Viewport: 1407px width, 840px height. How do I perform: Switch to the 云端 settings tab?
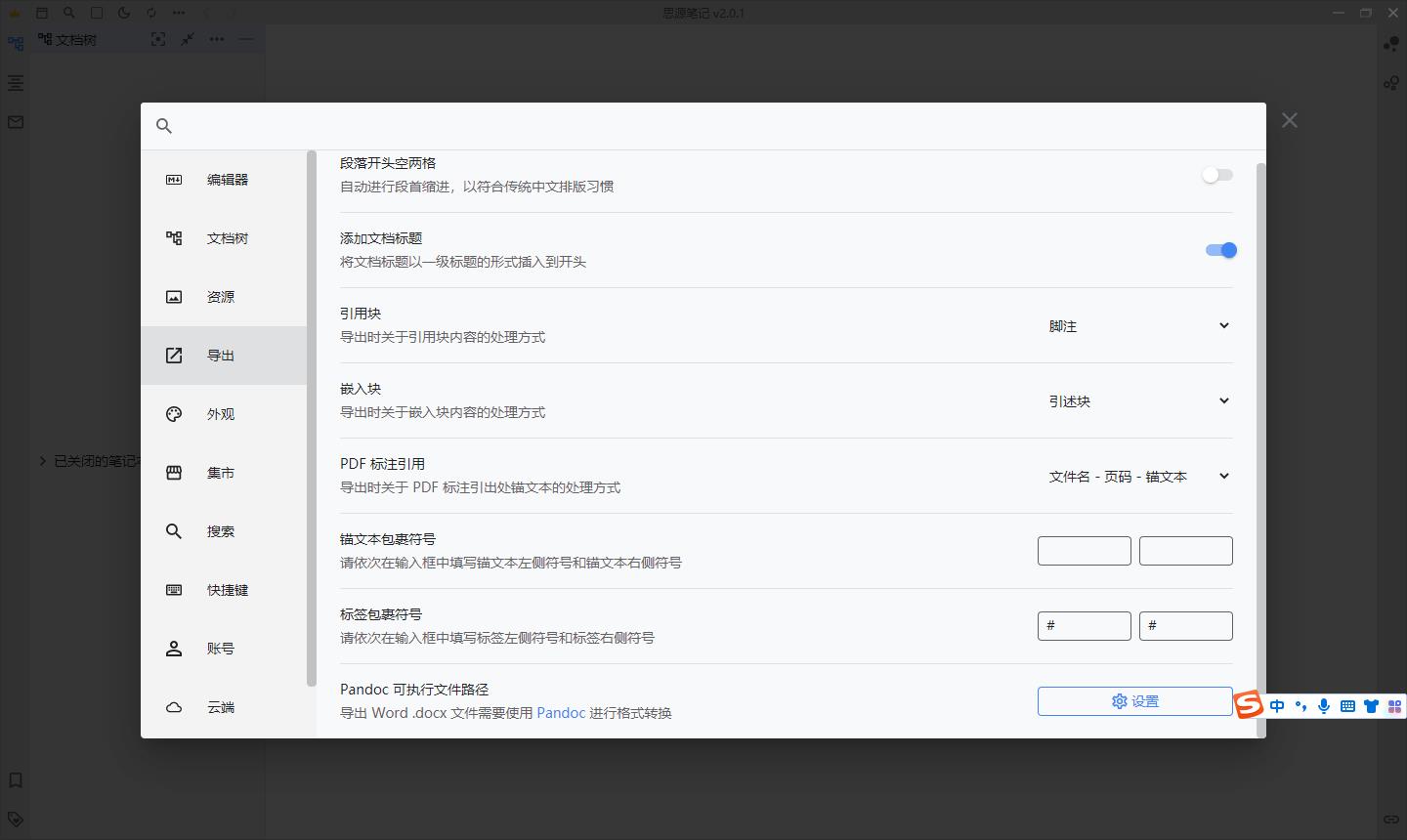(220, 706)
